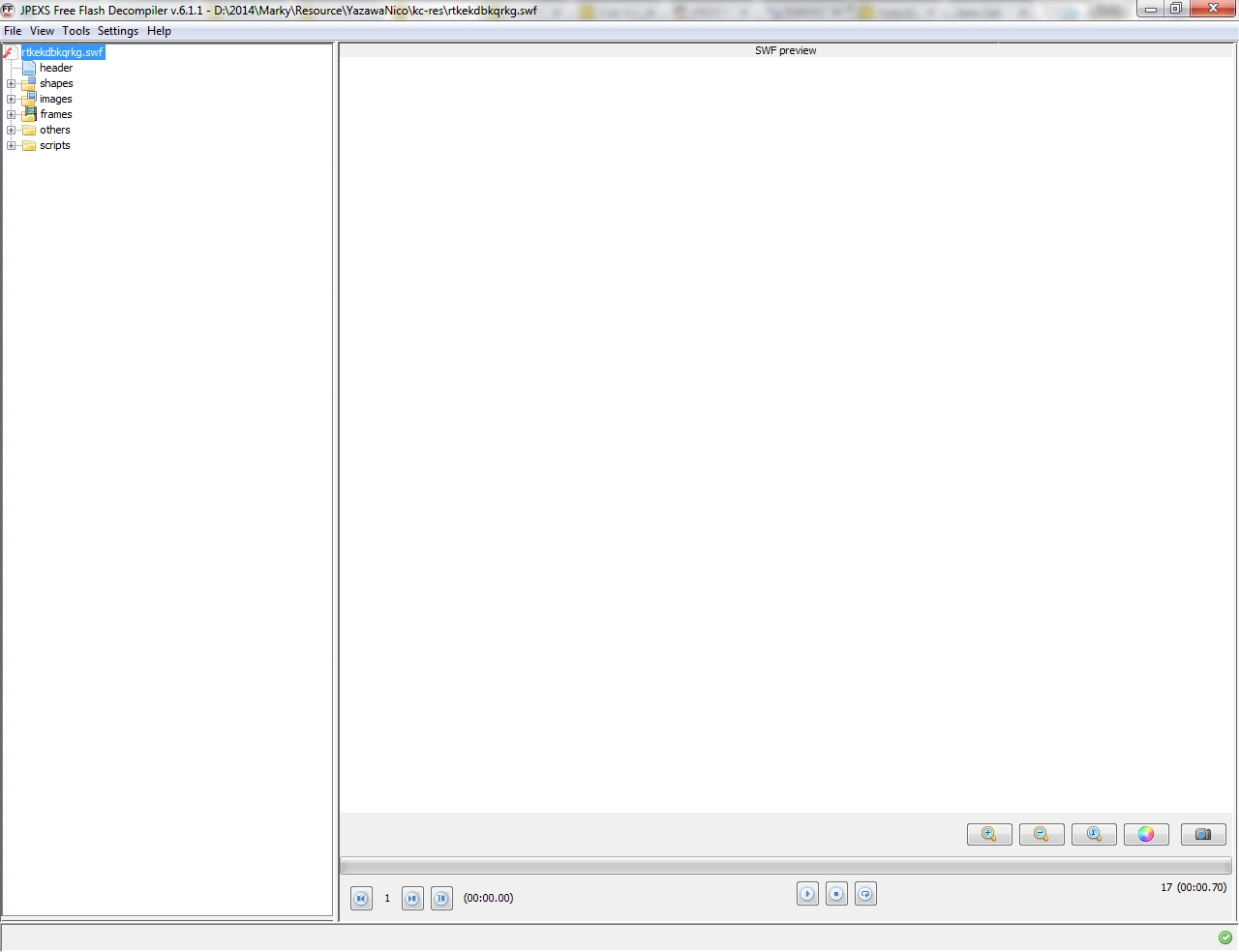Toggle loop playback button
This screenshot has width=1239, height=952.
[865, 894]
